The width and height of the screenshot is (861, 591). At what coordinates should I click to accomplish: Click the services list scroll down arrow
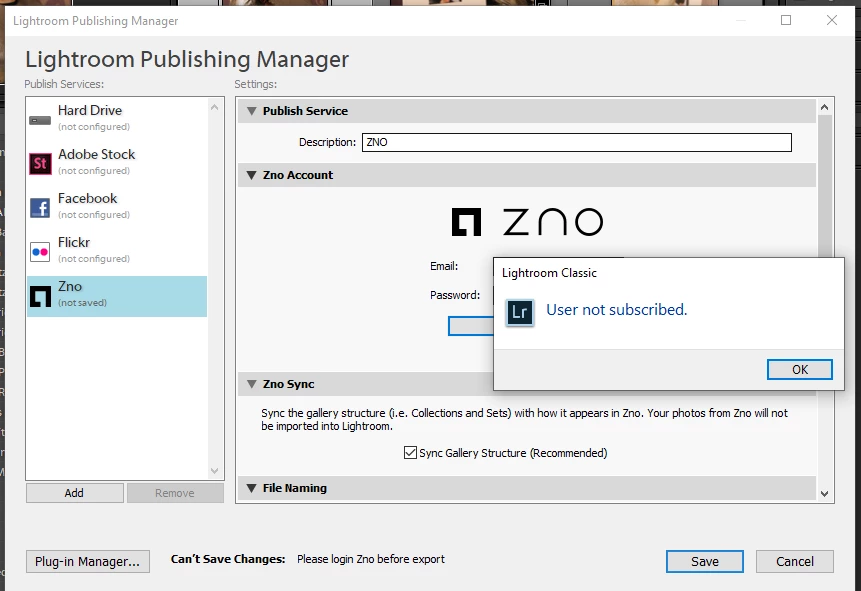click(x=215, y=471)
